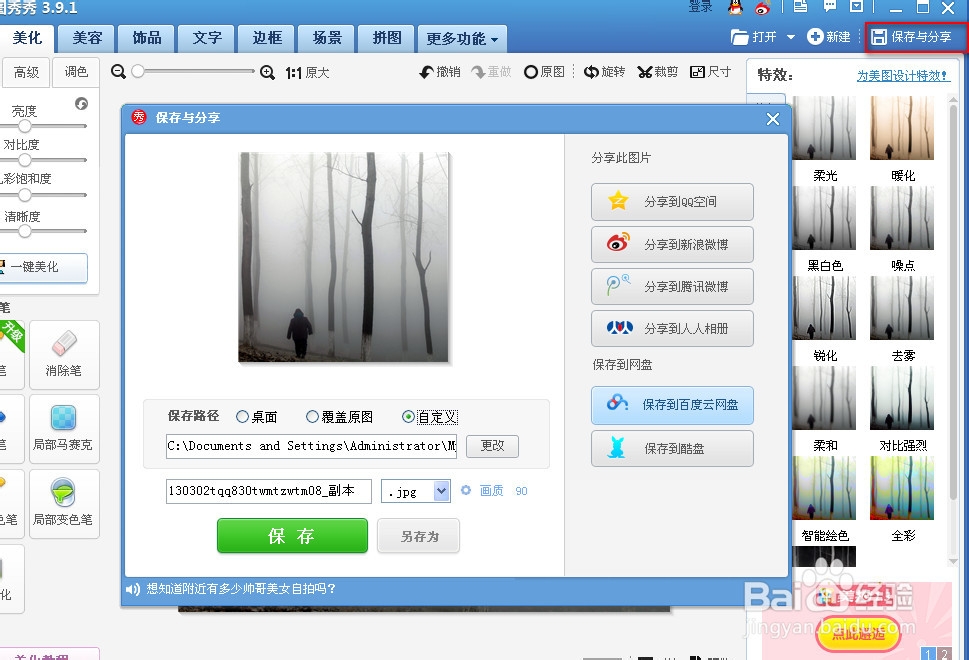The width and height of the screenshot is (969, 660).
Task: Click 更改 to change save path
Action: point(492,446)
